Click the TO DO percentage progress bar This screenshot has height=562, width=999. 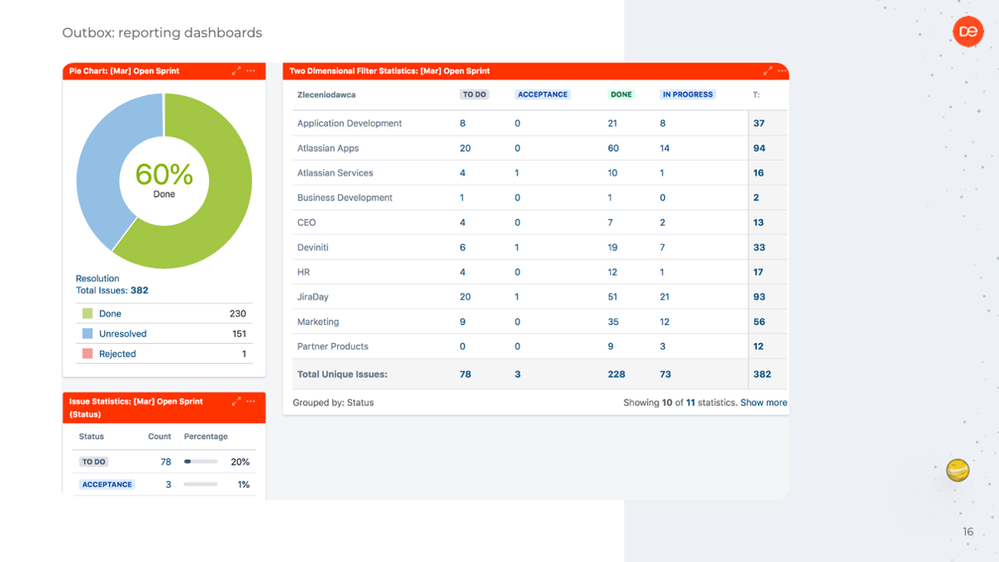[x=201, y=461]
